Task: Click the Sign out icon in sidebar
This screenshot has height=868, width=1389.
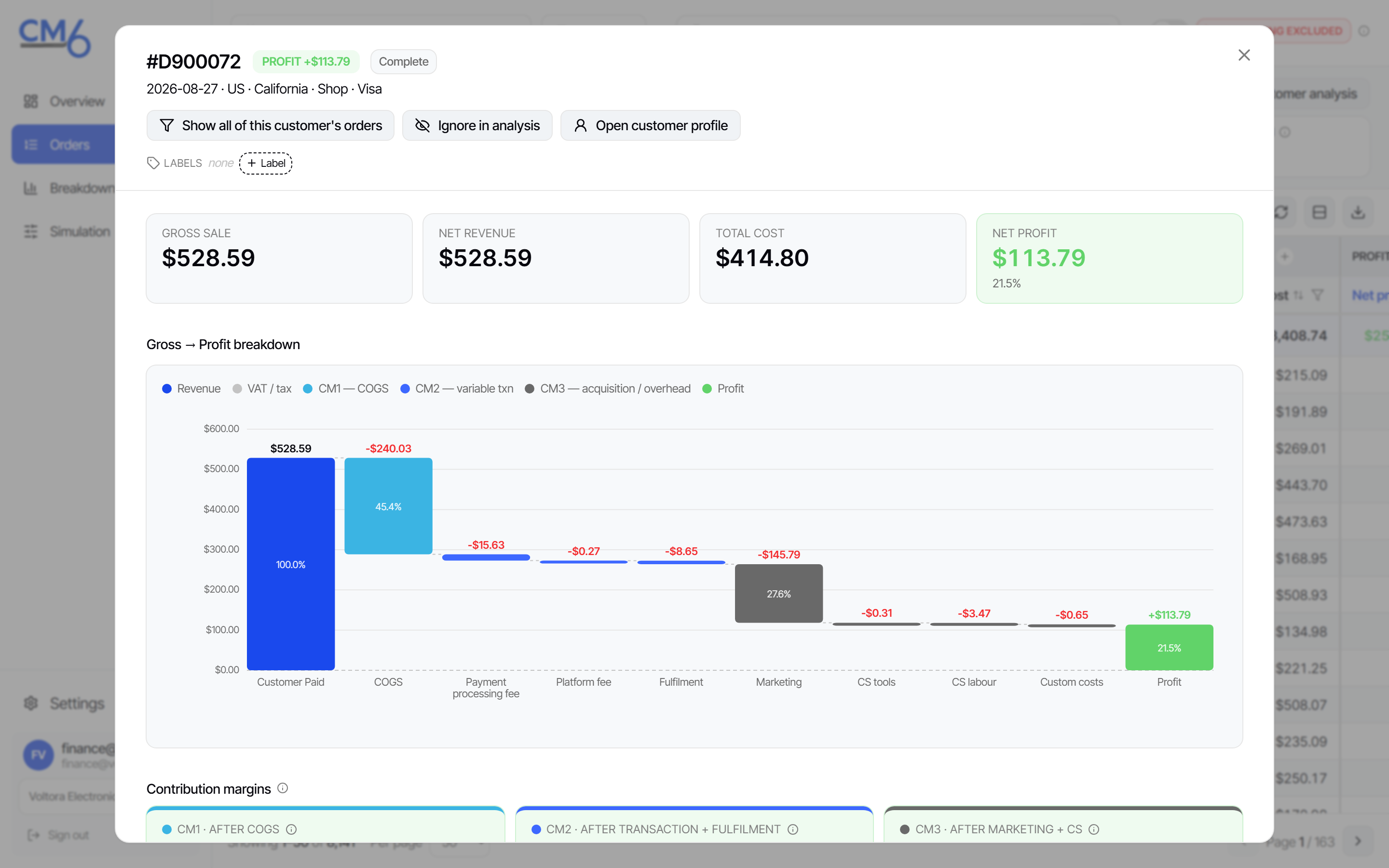Action: click(34, 835)
